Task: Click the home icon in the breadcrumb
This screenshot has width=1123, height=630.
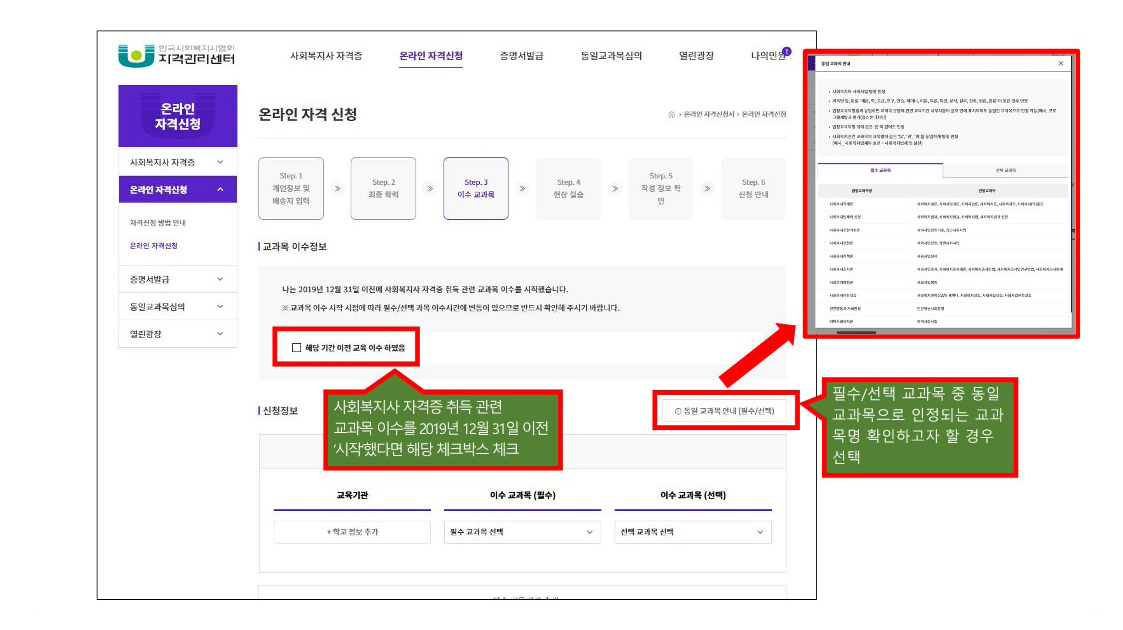Action: [x=671, y=115]
